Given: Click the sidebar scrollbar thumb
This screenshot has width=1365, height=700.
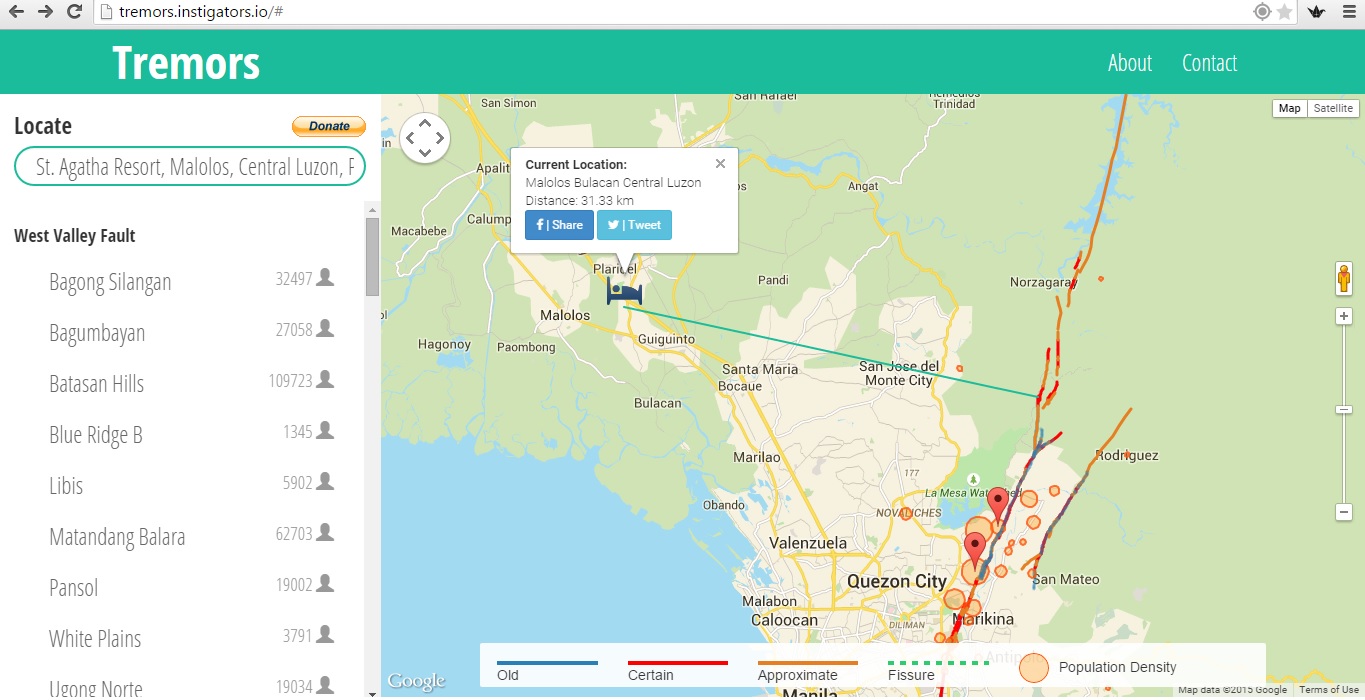Looking at the screenshot, I should pyautogui.click(x=372, y=257).
